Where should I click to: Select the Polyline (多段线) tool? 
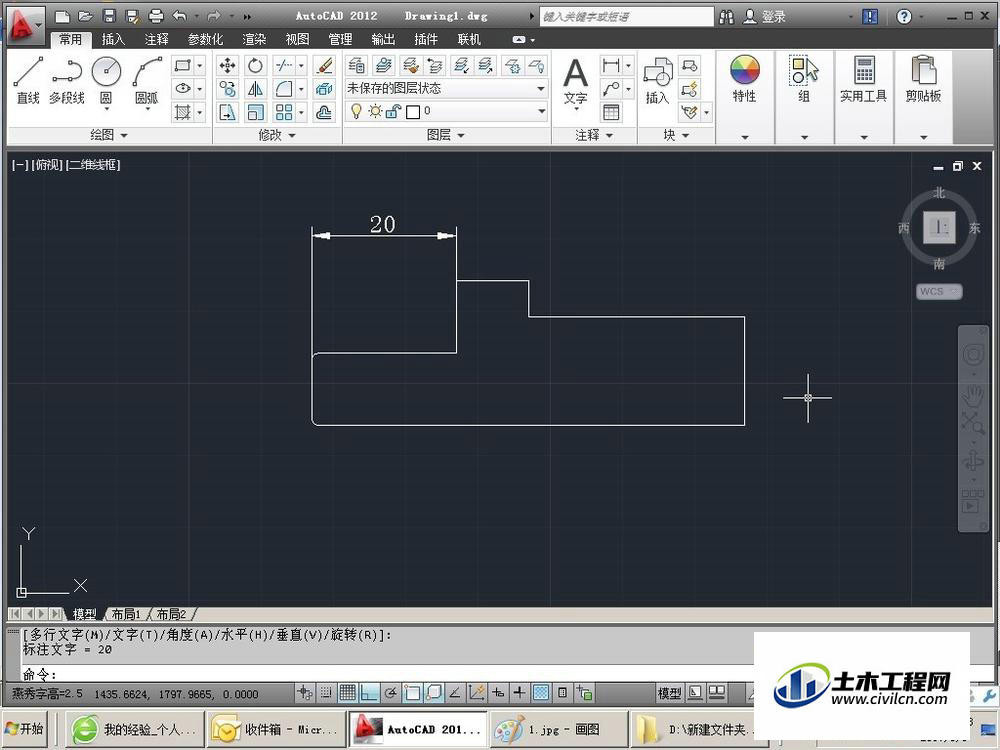coord(66,80)
